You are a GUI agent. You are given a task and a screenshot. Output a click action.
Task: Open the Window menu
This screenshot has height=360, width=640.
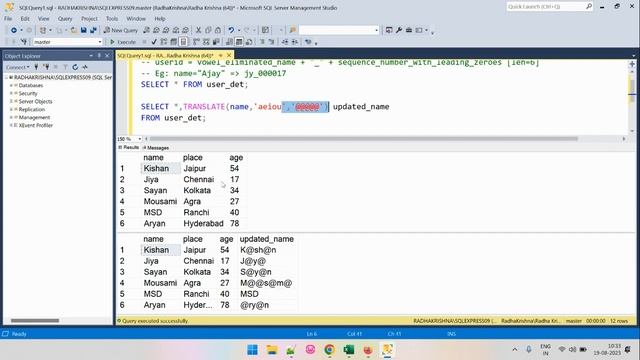136,19
